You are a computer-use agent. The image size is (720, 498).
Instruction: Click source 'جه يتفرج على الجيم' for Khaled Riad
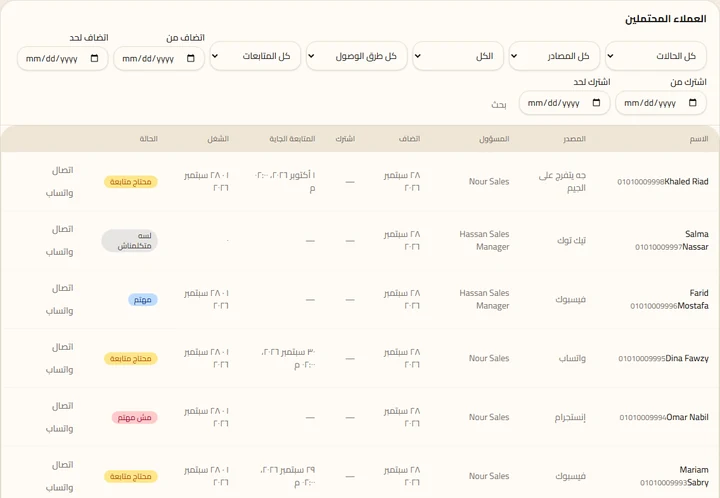(562, 181)
